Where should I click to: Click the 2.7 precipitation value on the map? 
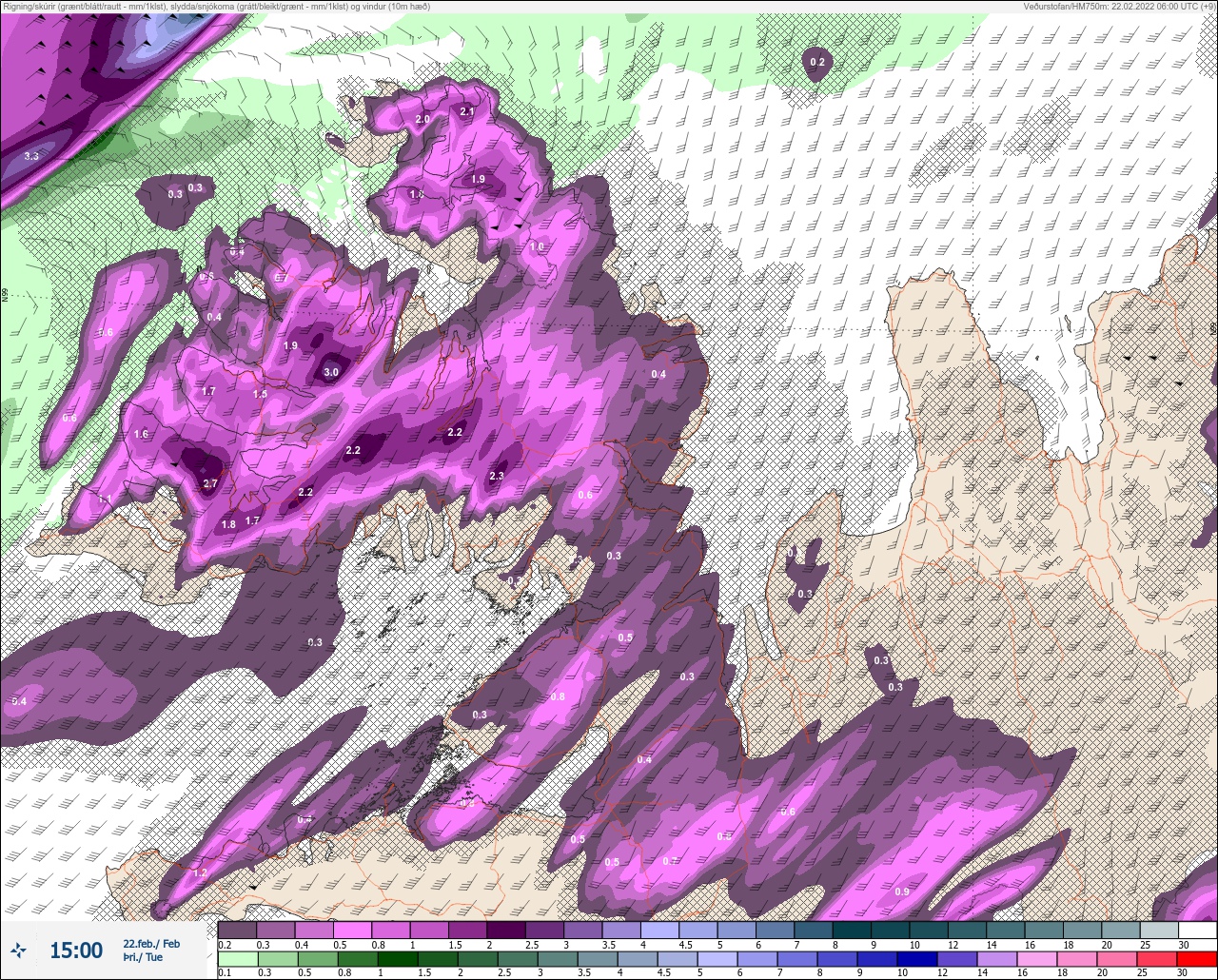211,483
